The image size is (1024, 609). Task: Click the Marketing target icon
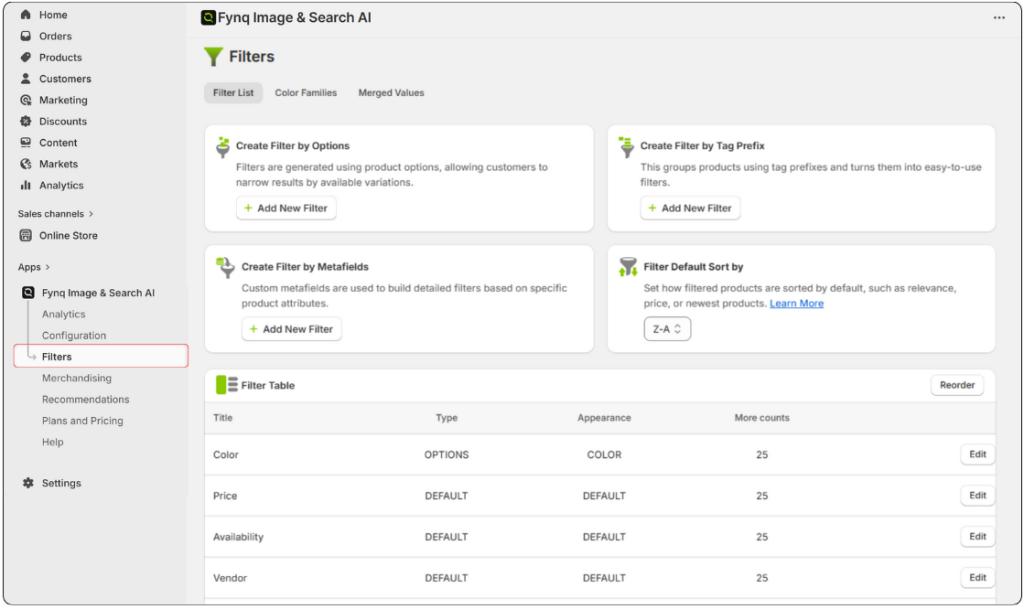tap(25, 100)
